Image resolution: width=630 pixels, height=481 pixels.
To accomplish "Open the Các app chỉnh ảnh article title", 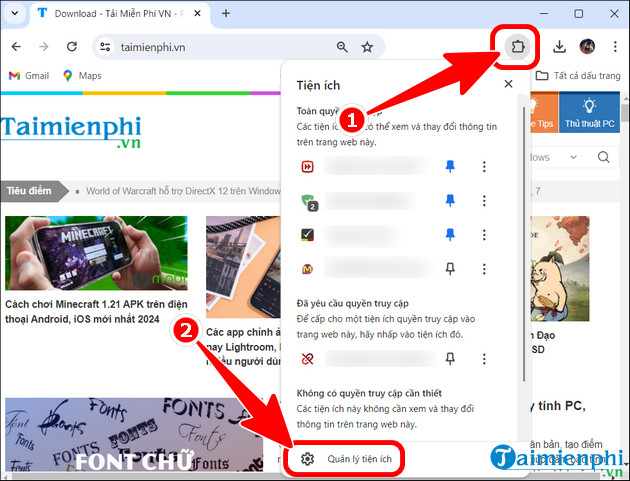I will tap(243, 347).
